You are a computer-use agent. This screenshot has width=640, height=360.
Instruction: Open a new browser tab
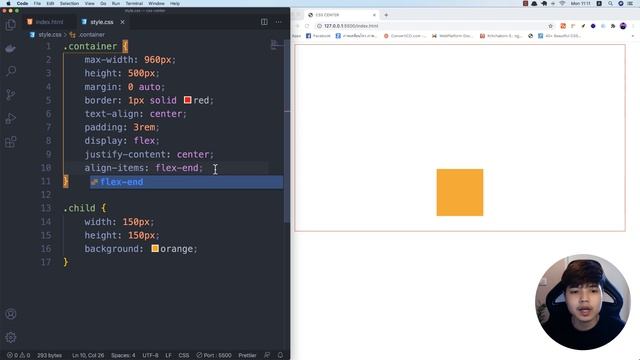(x=386, y=15)
